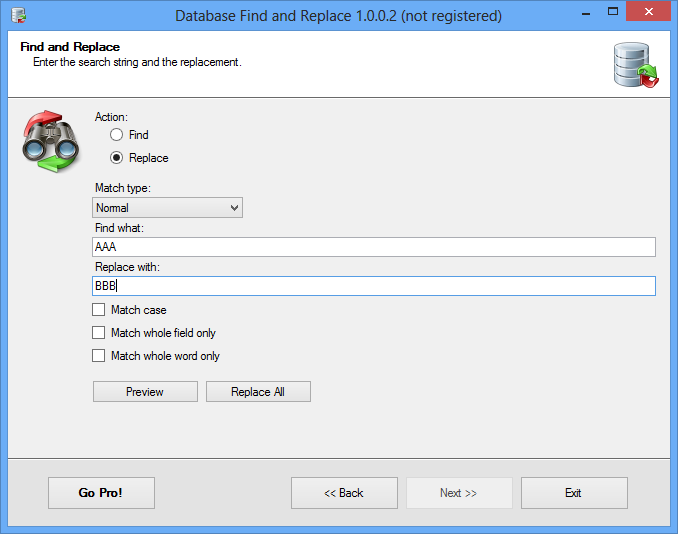This screenshot has width=678, height=534.
Task: Go to previous step with Back
Action: (344, 493)
